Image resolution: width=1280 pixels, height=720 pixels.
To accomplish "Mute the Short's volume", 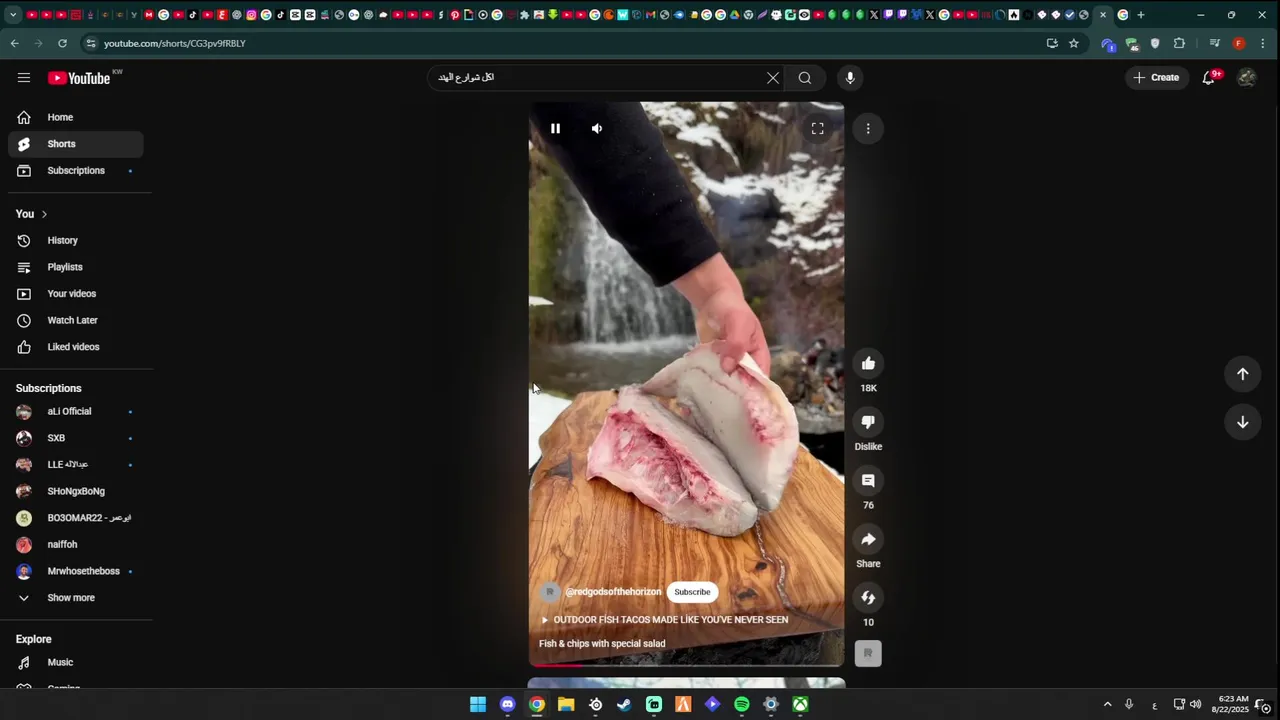I will tap(597, 128).
